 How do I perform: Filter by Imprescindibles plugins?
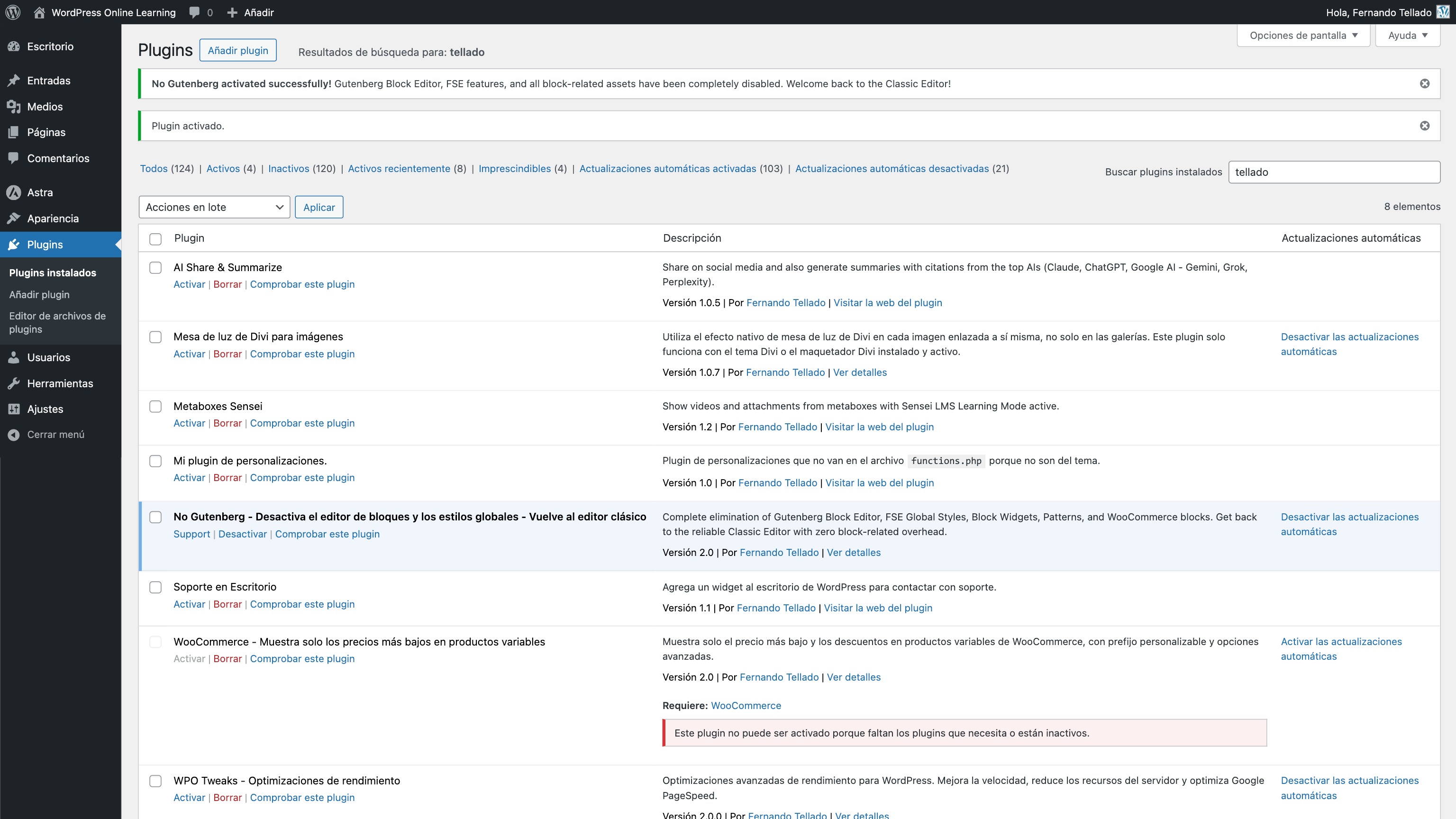(514, 168)
